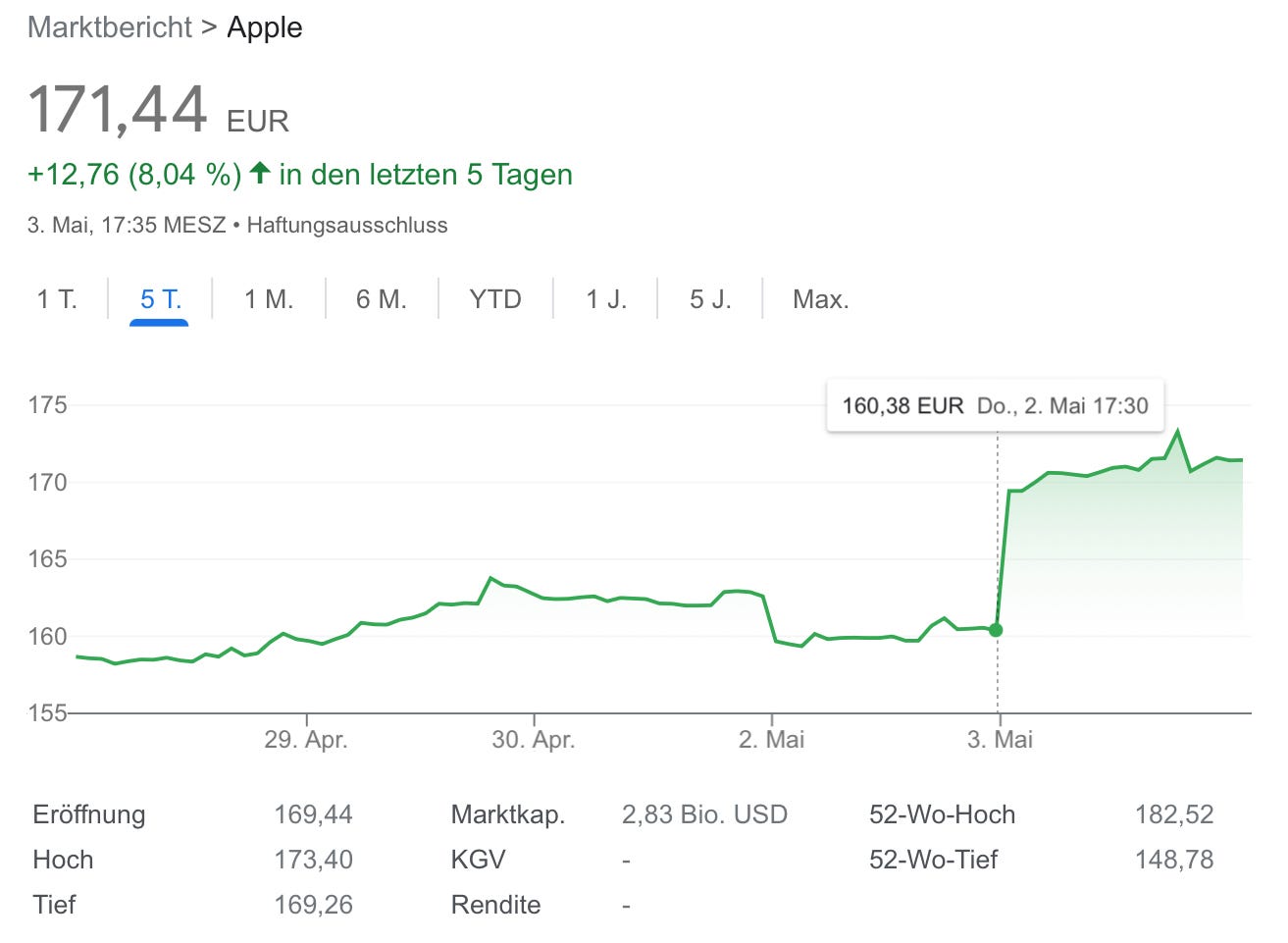This screenshot has width=1288, height=943.
Task: Click the KGV label
Action: pyautogui.click(x=478, y=860)
